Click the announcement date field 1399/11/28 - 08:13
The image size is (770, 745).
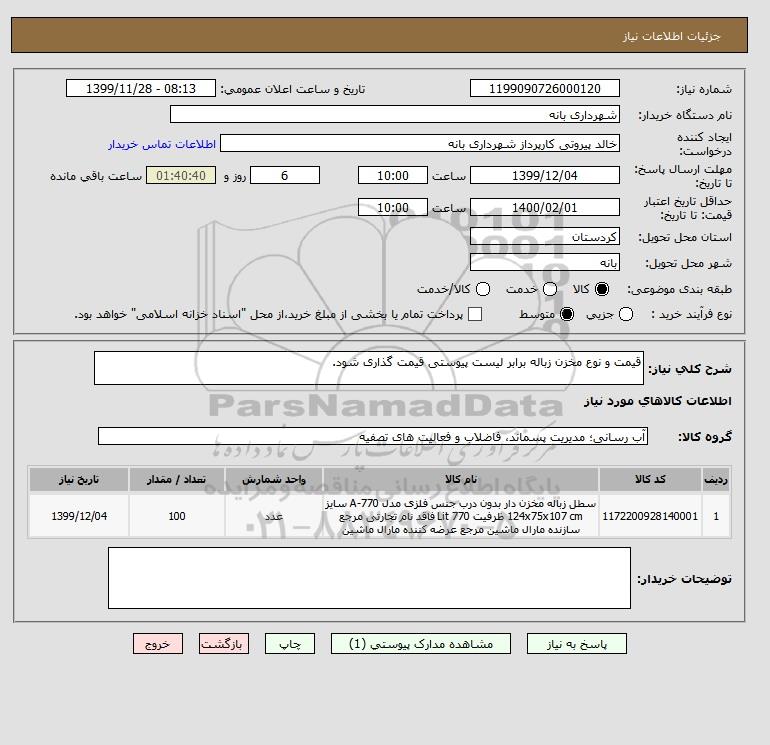click(x=141, y=88)
